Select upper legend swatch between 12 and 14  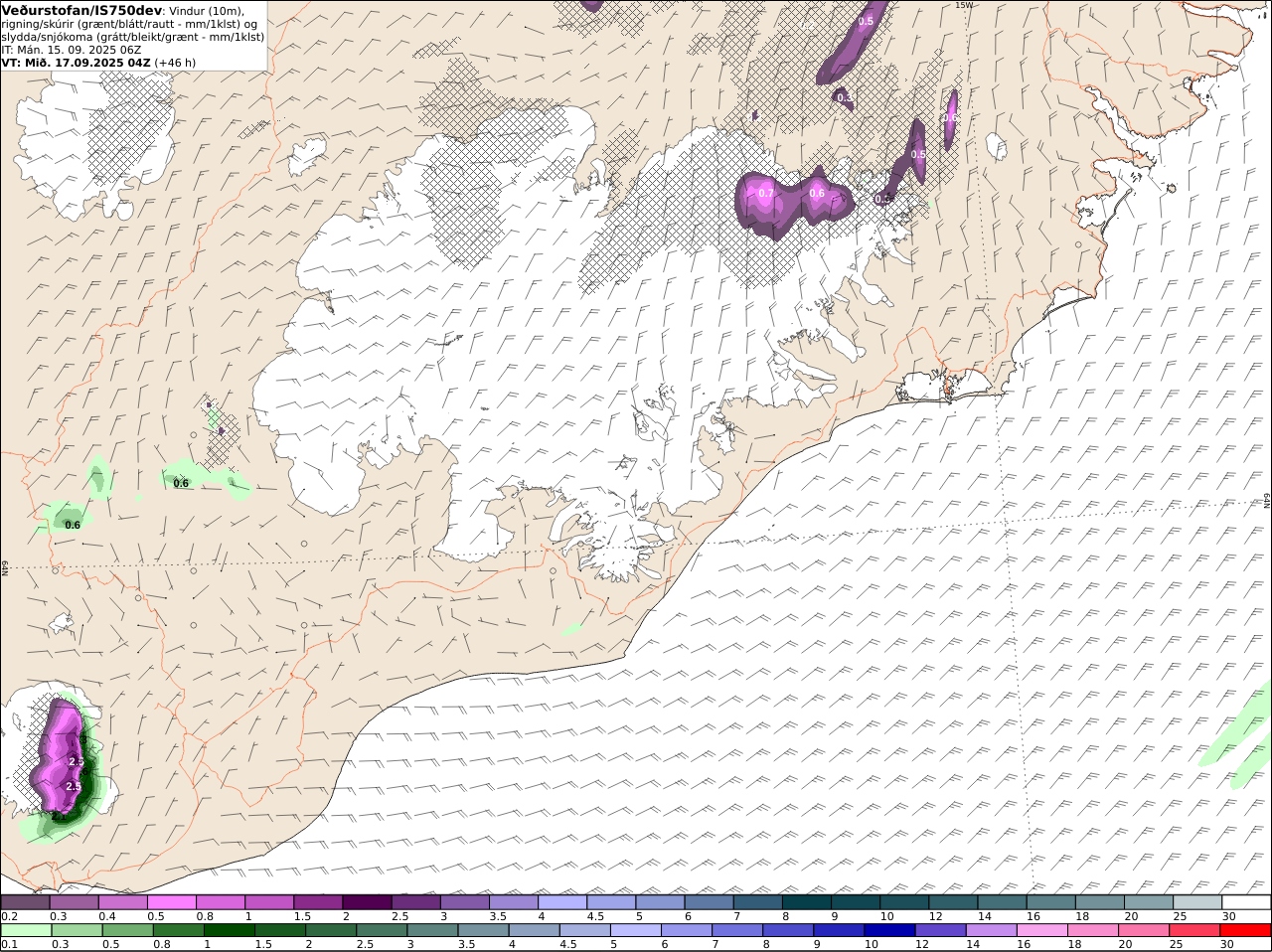click(953, 902)
